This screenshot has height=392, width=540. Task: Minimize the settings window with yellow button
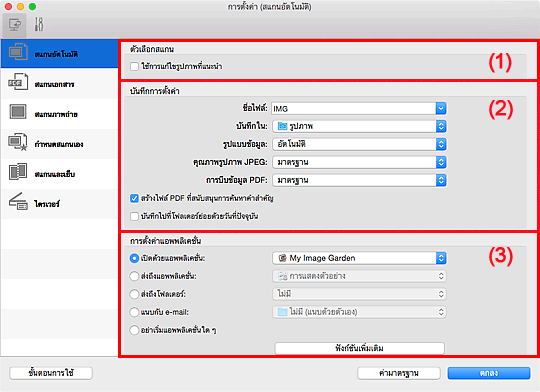pos(20,7)
